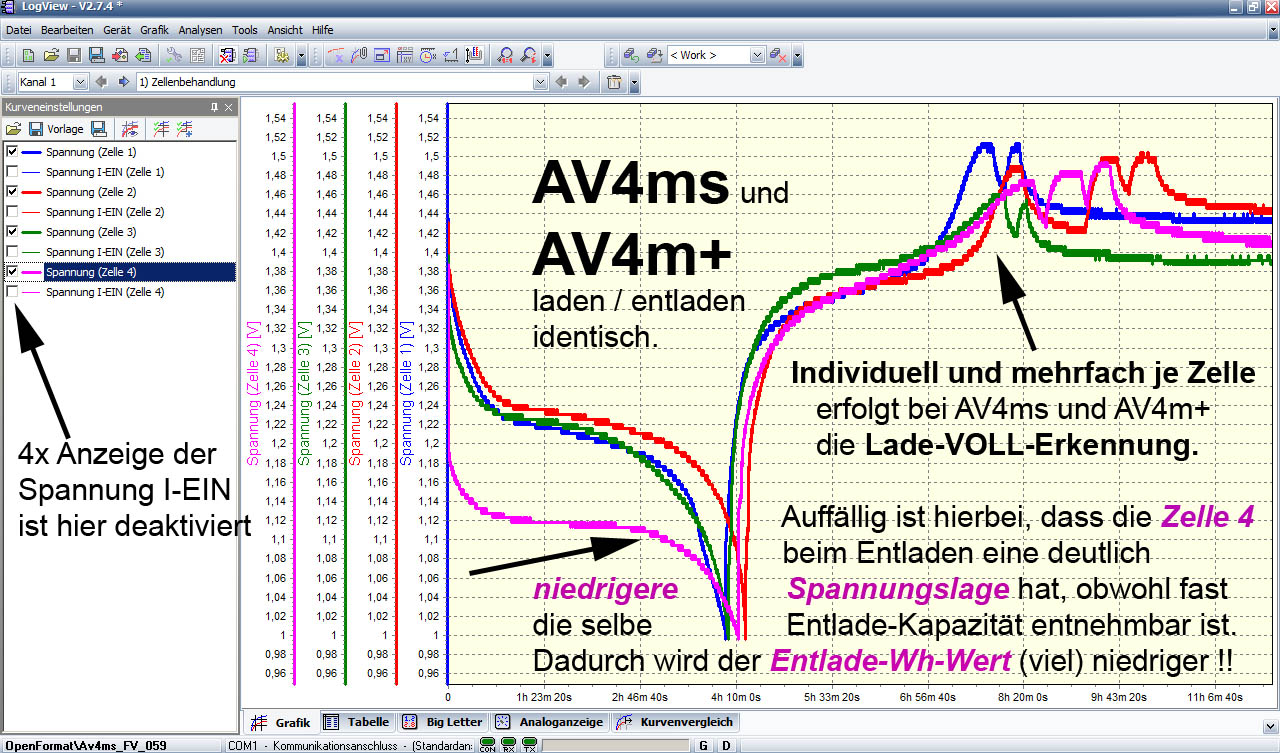
Task: Click the first magnifier zoom icon
Action: 506,55
